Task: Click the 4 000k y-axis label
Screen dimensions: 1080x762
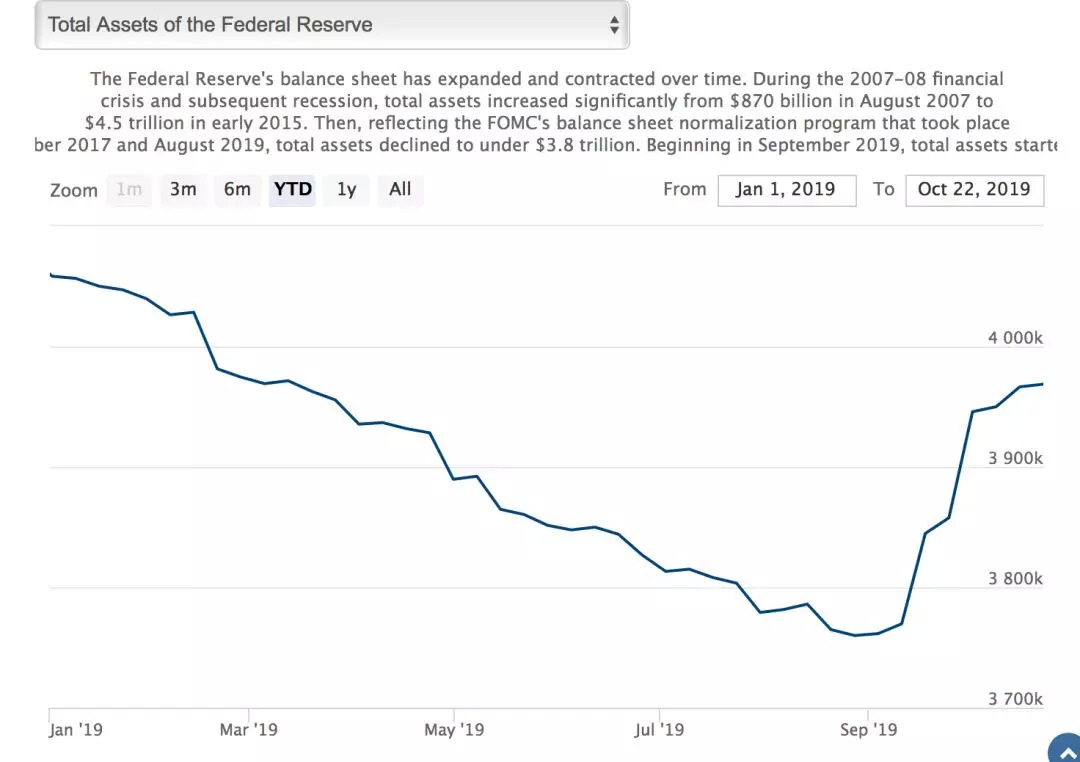Action: coord(1015,338)
